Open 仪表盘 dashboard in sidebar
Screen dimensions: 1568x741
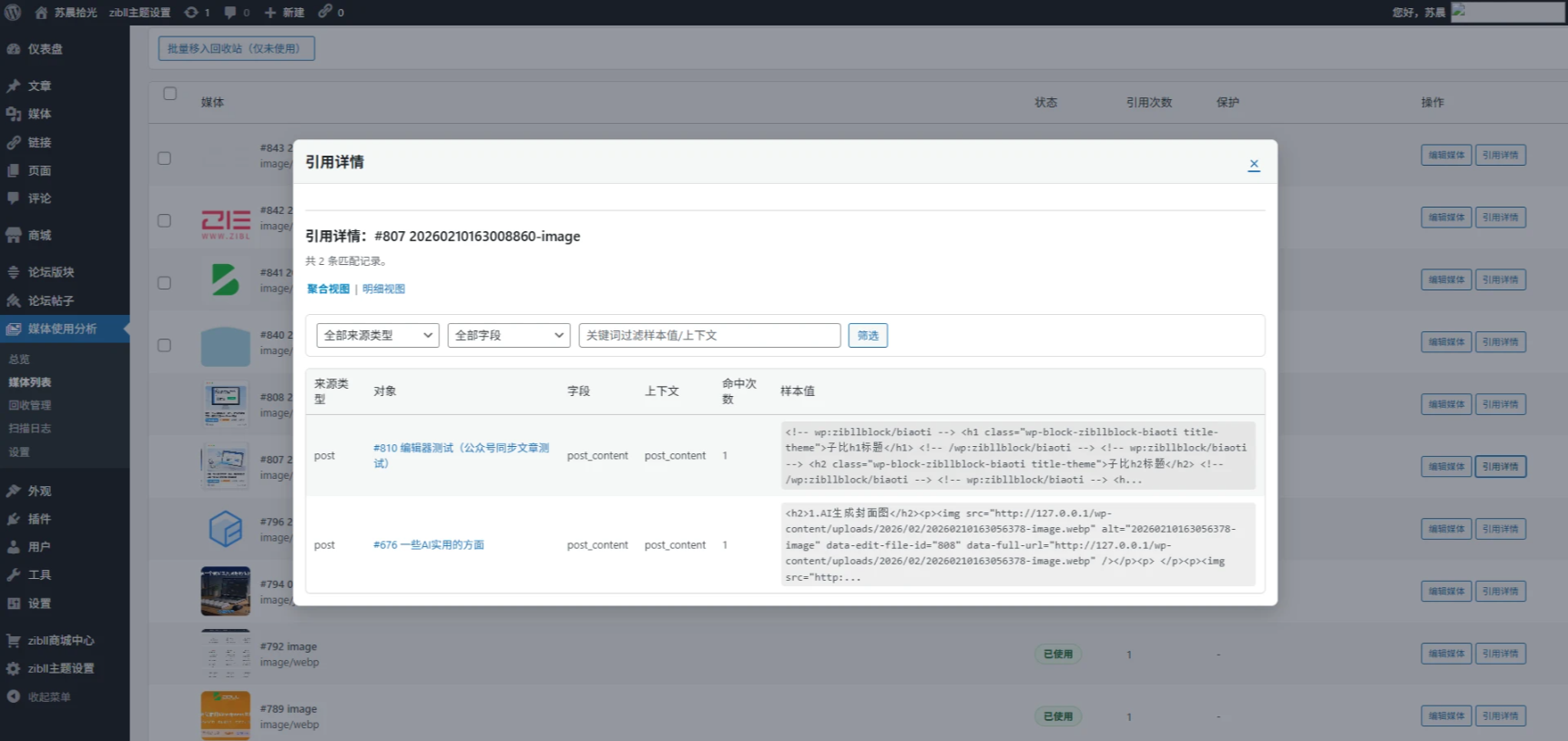(x=45, y=49)
